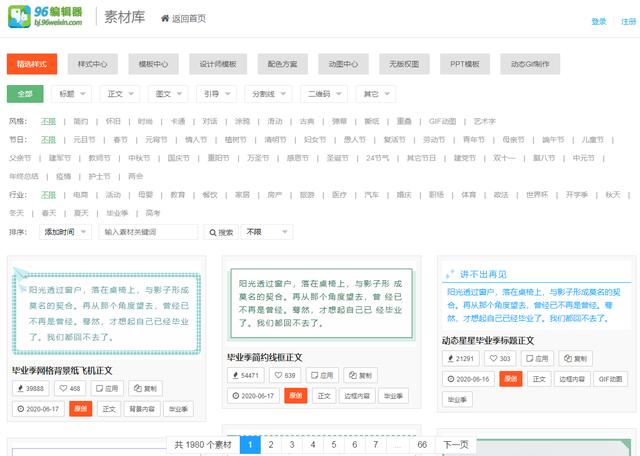Open the 毕业季网格背景纸飞机正文 preview thumbnail
Viewport: 640px width, 456px height.
tap(107, 311)
